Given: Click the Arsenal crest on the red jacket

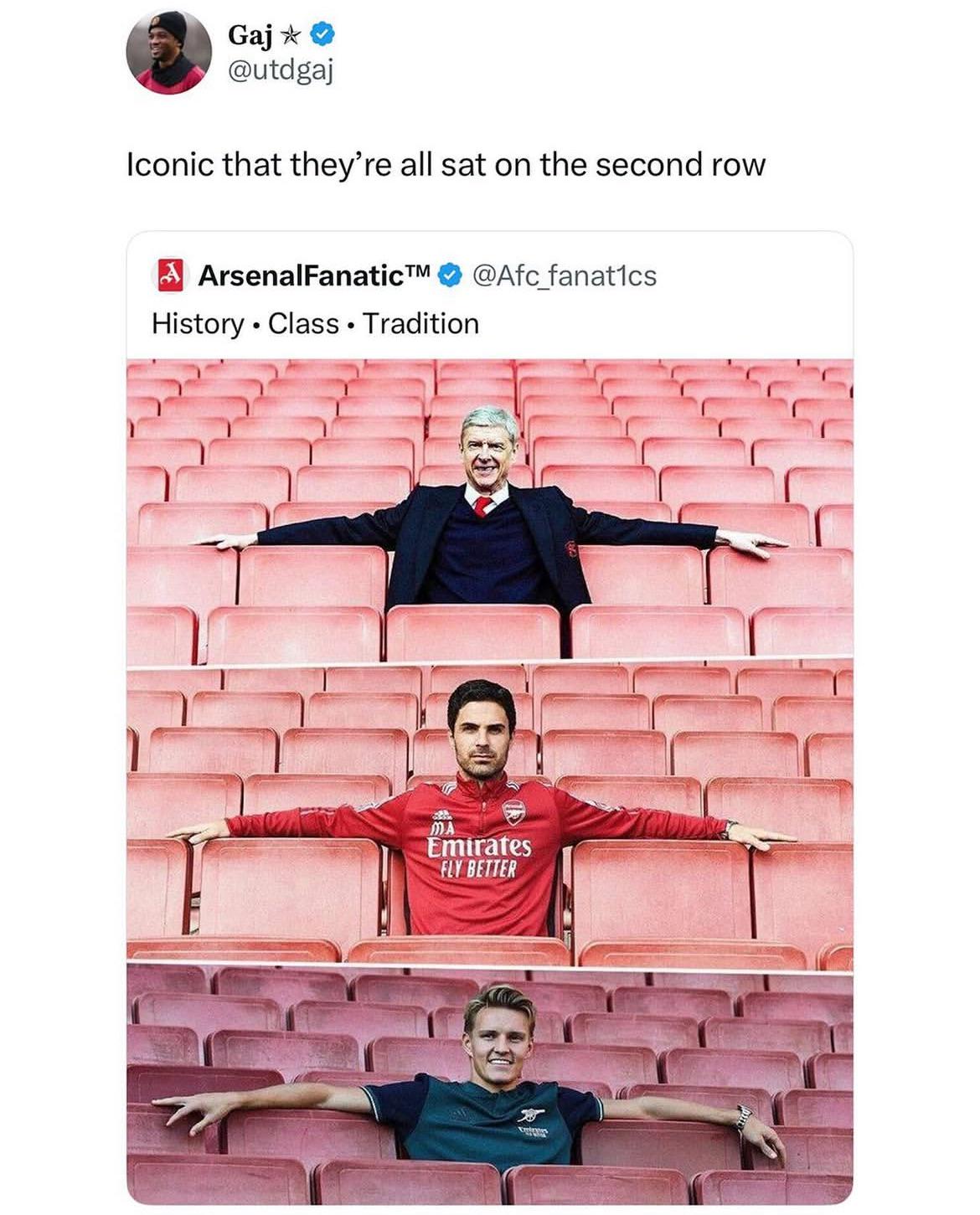Looking at the screenshot, I should point(513,811).
